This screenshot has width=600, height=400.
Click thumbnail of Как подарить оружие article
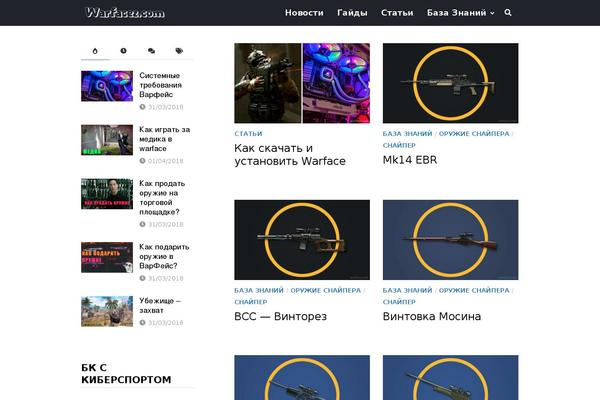tap(107, 257)
